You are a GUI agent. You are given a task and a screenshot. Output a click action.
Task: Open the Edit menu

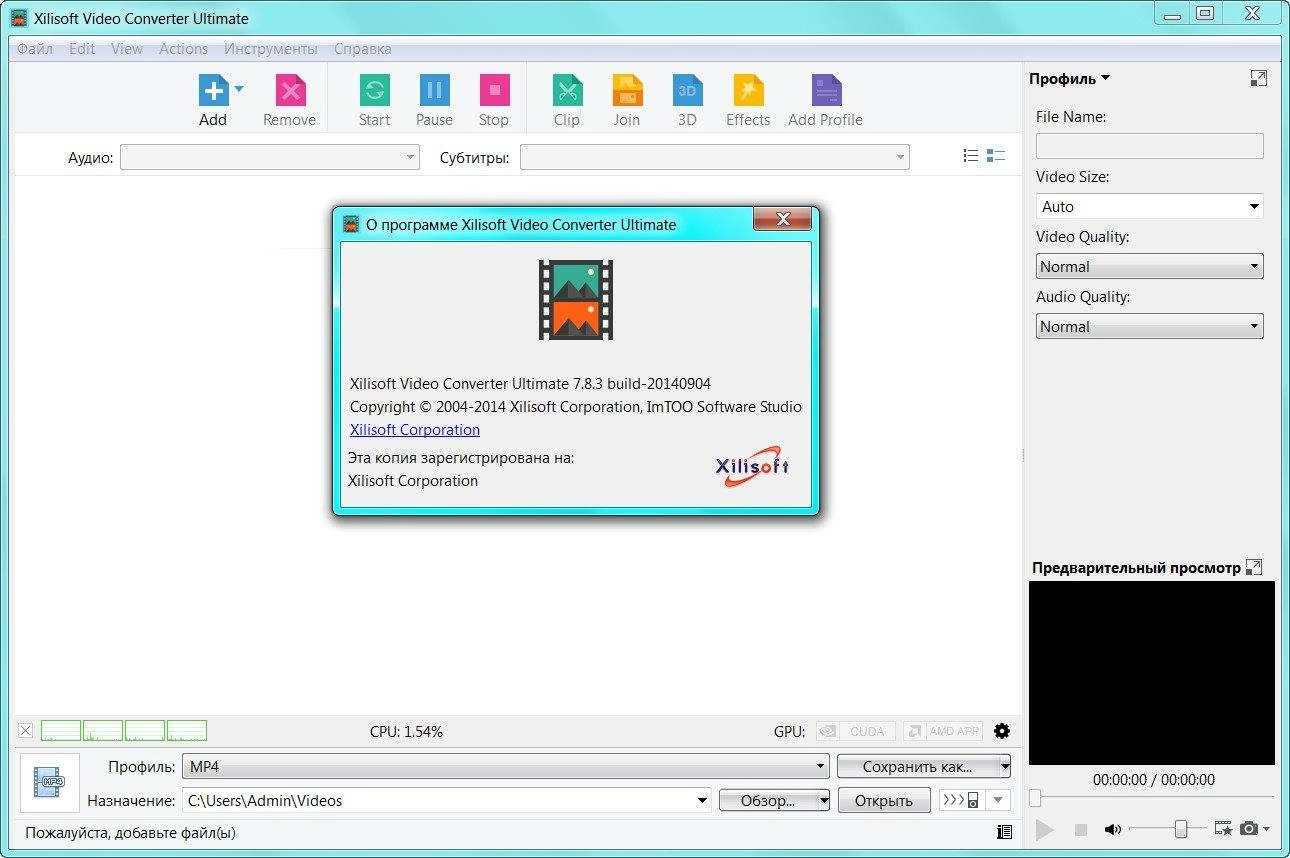82,48
